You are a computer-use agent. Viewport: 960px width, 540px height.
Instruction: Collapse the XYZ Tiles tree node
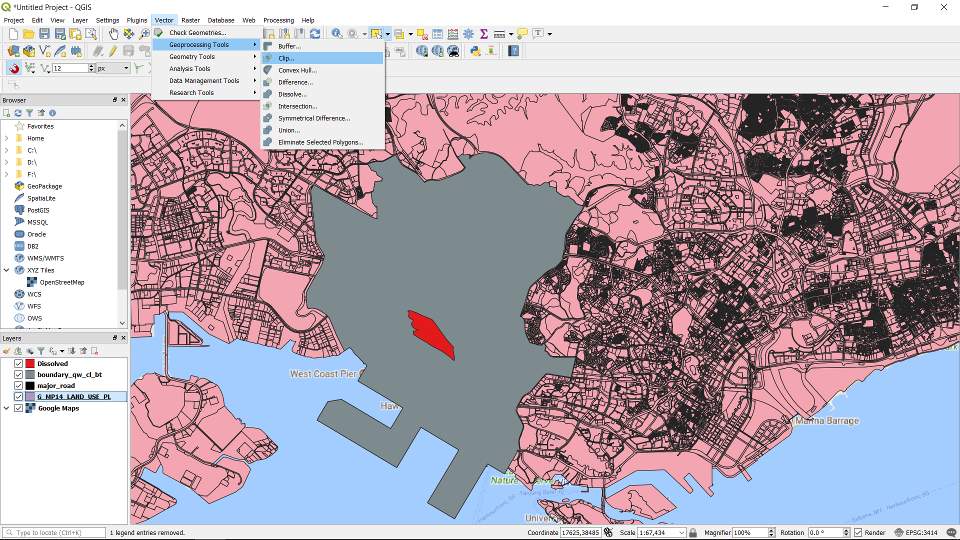click(6, 270)
